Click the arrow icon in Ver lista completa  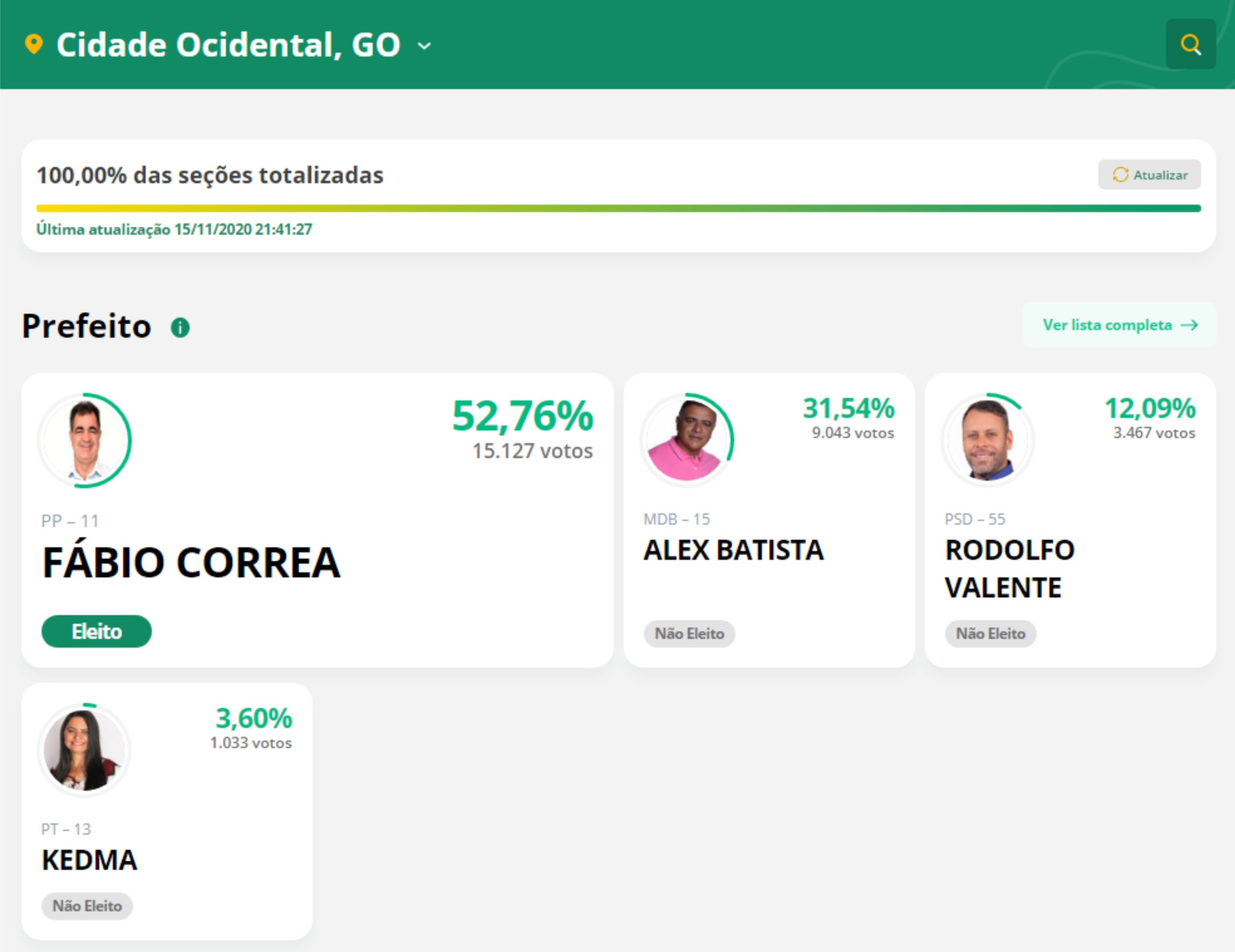tap(1189, 325)
